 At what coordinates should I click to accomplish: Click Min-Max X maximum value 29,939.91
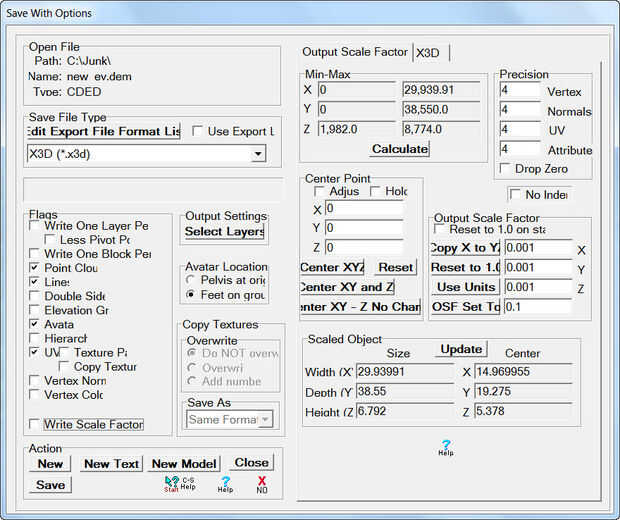pyautogui.click(x=441, y=90)
